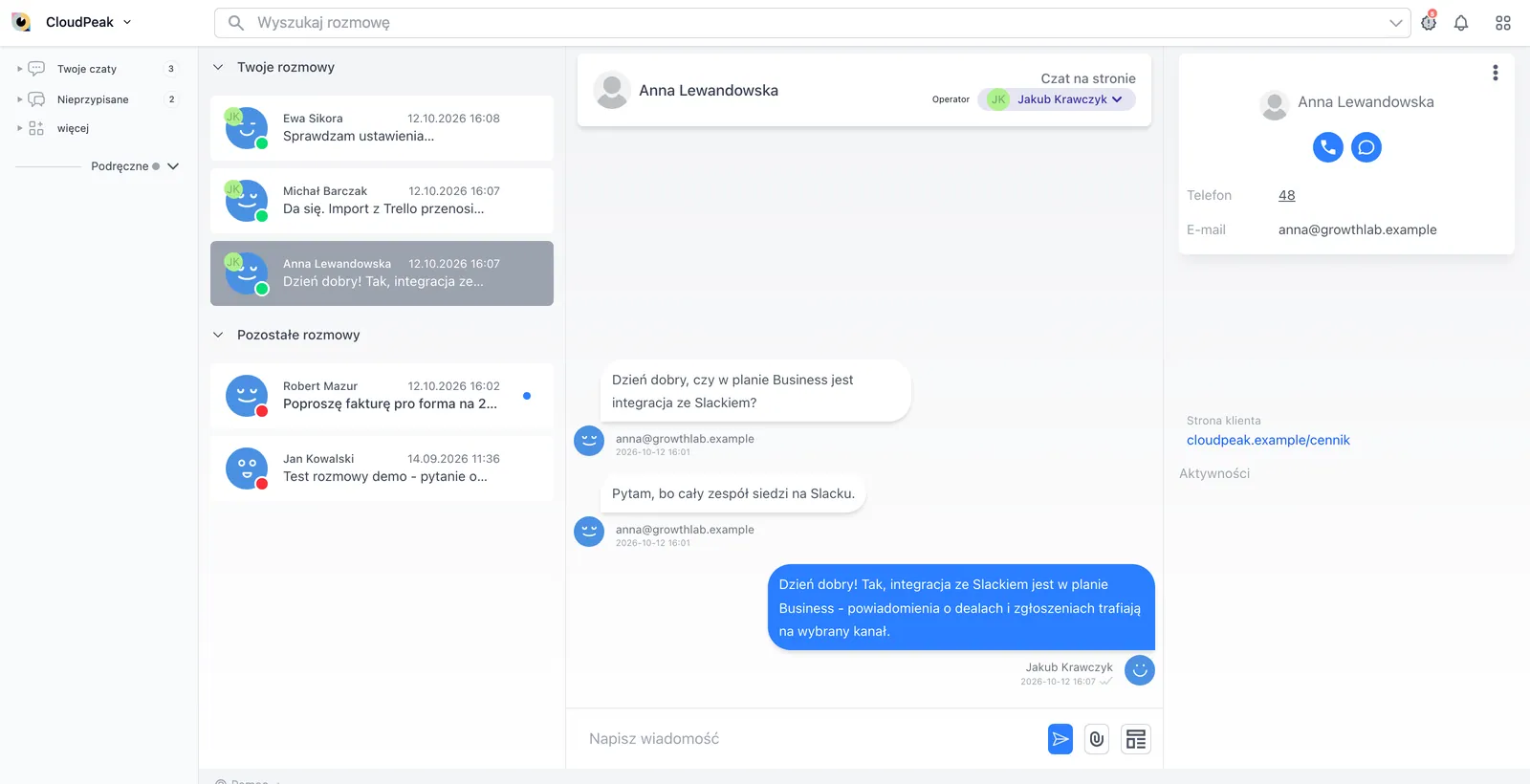1530x784 pixels.
Task: Open Jan Kowalski demo conversation
Action: [382, 468]
